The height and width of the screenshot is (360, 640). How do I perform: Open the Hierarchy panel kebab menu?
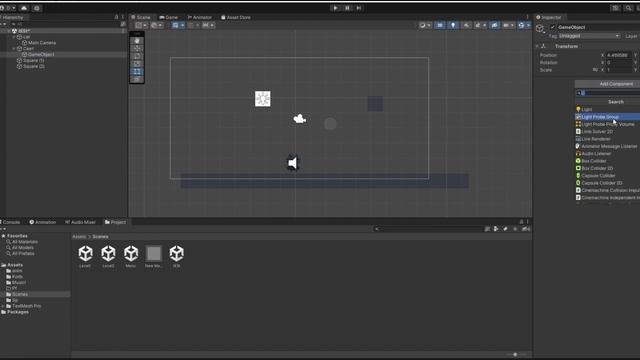point(122,17)
